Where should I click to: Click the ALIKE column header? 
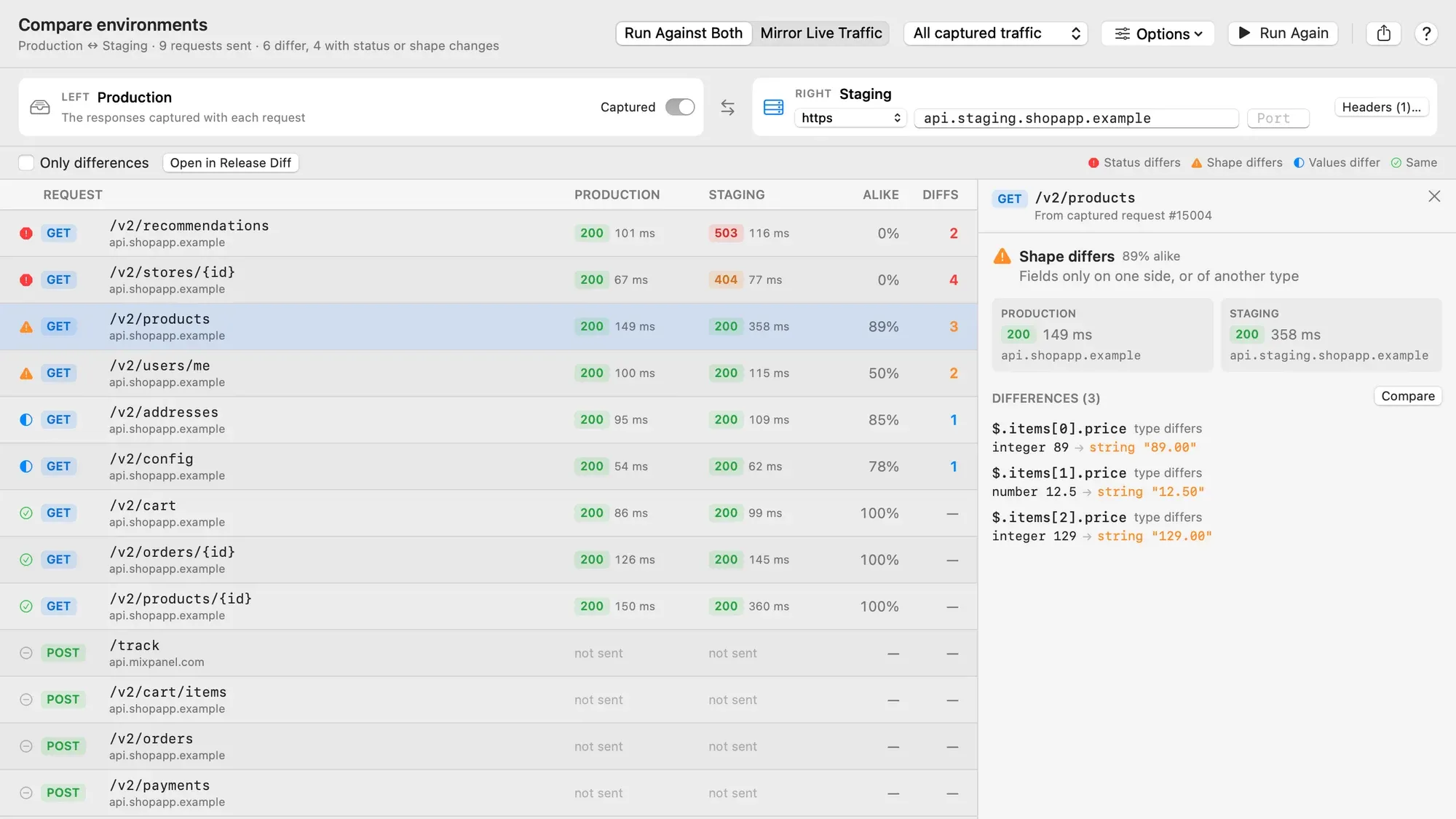coord(880,195)
